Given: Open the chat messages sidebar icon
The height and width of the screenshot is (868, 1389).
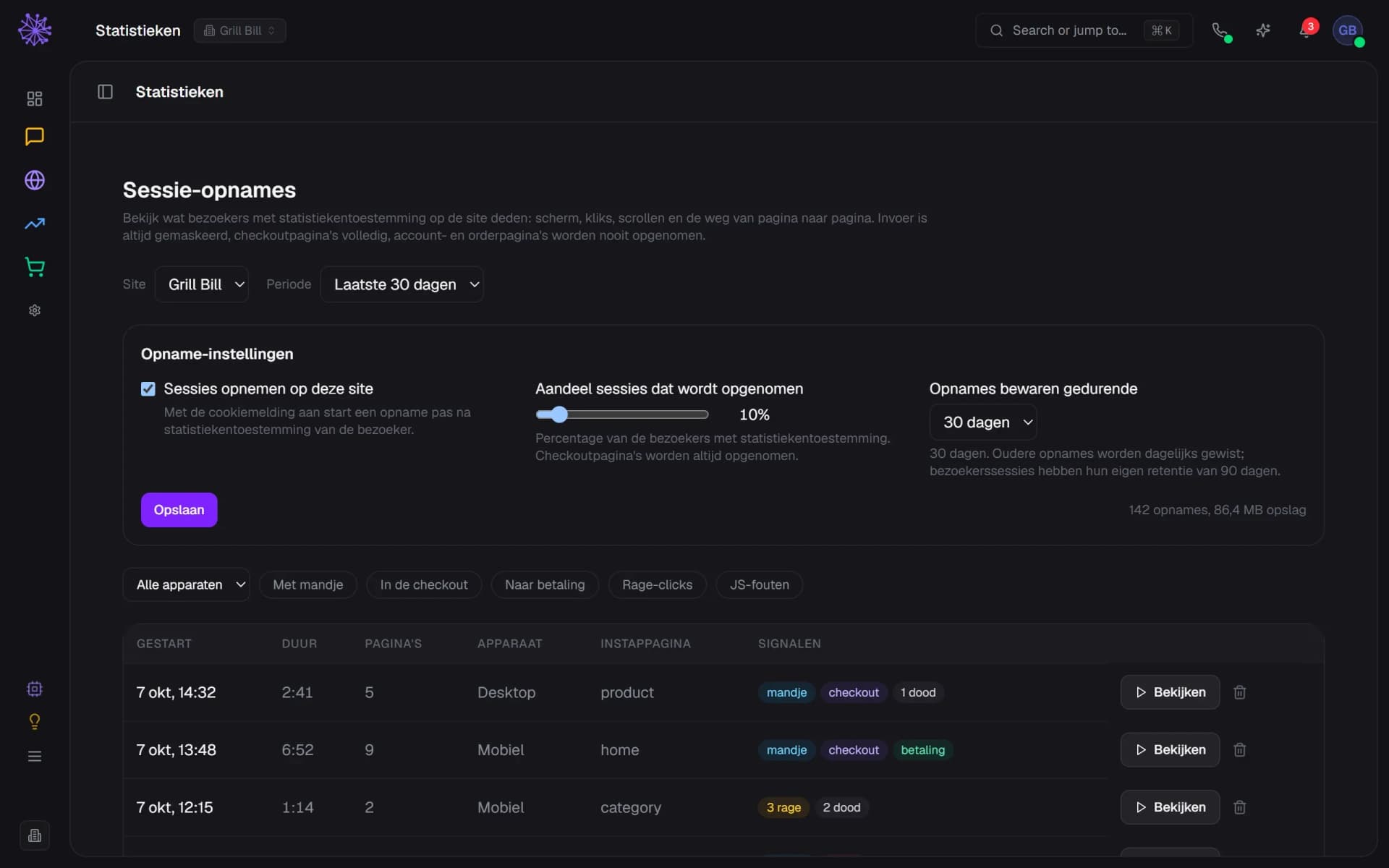Looking at the screenshot, I should (x=35, y=137).
